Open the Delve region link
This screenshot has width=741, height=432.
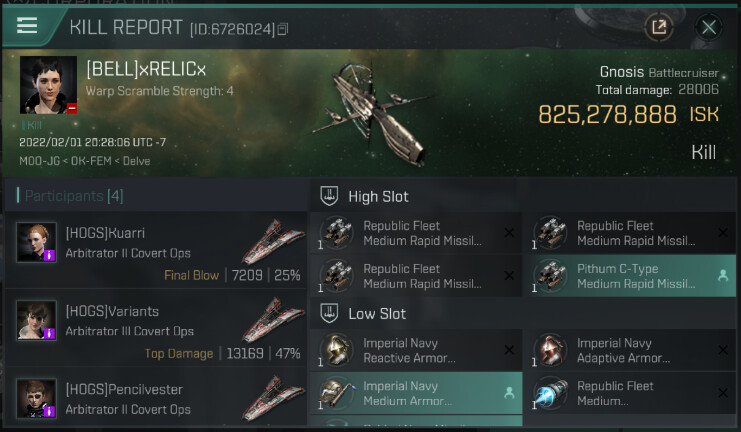tap(137, 161)
